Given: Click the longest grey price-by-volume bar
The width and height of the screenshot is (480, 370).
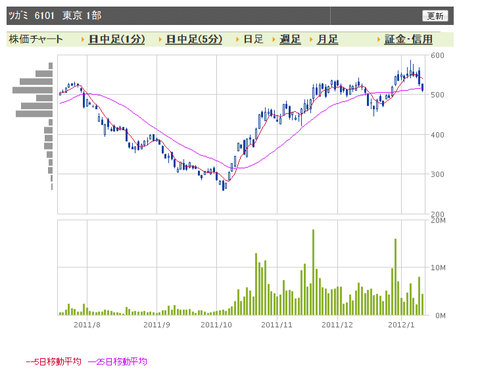Looking at the screenshot, I should (33, 90).
